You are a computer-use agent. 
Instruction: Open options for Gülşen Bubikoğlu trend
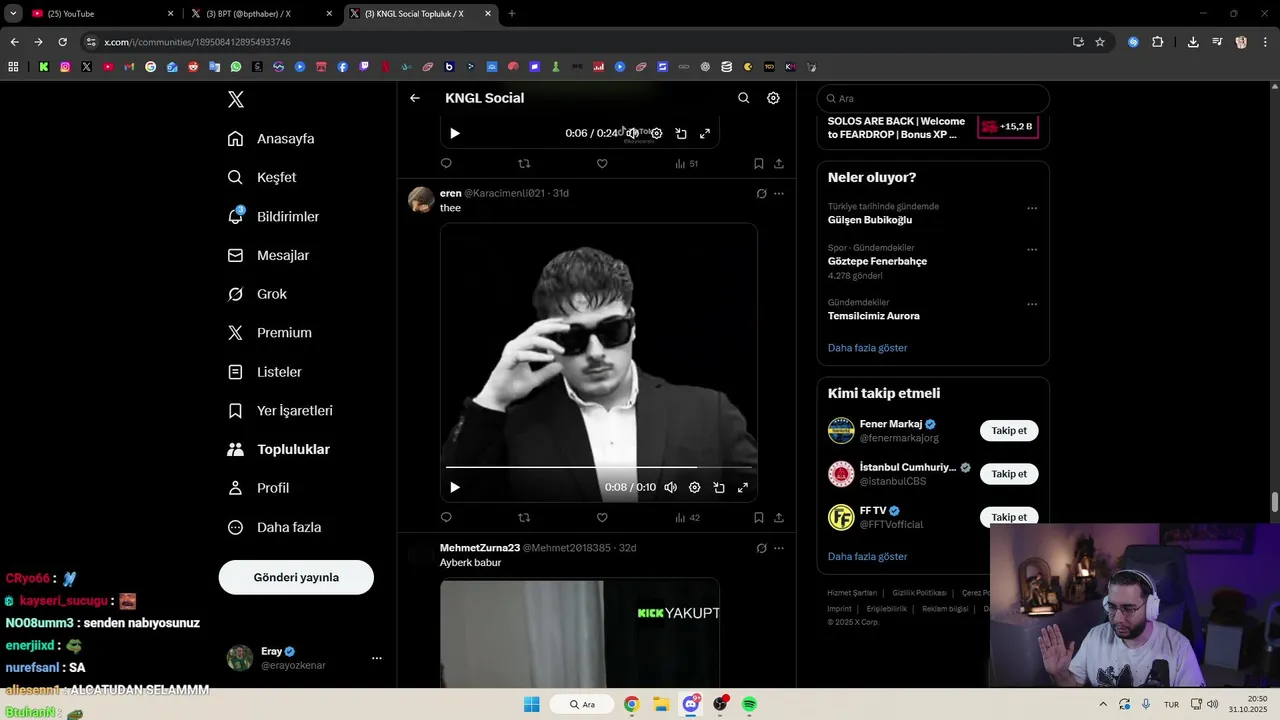point(1032,209)
